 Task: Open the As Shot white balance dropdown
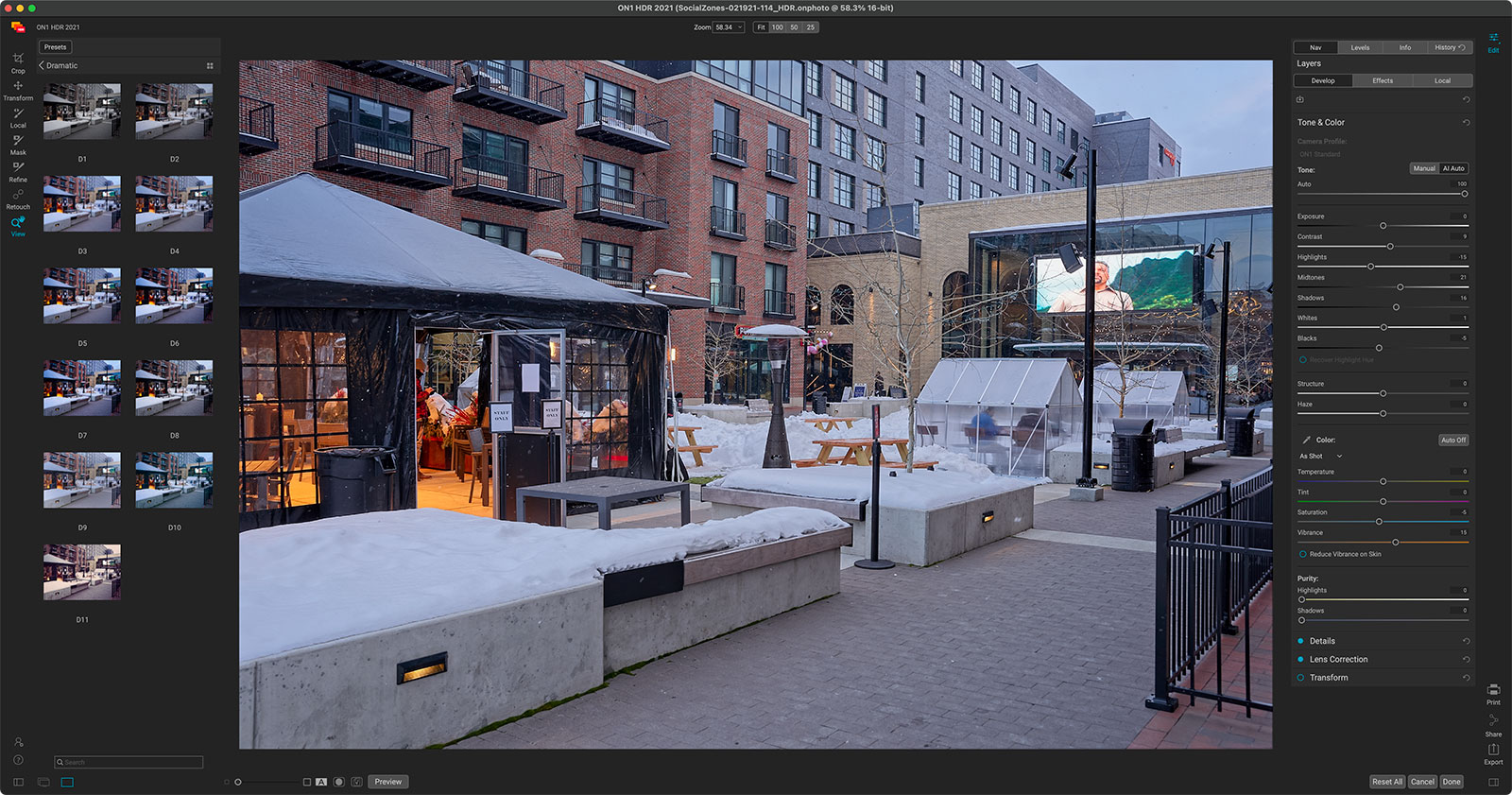(1320, 457)
